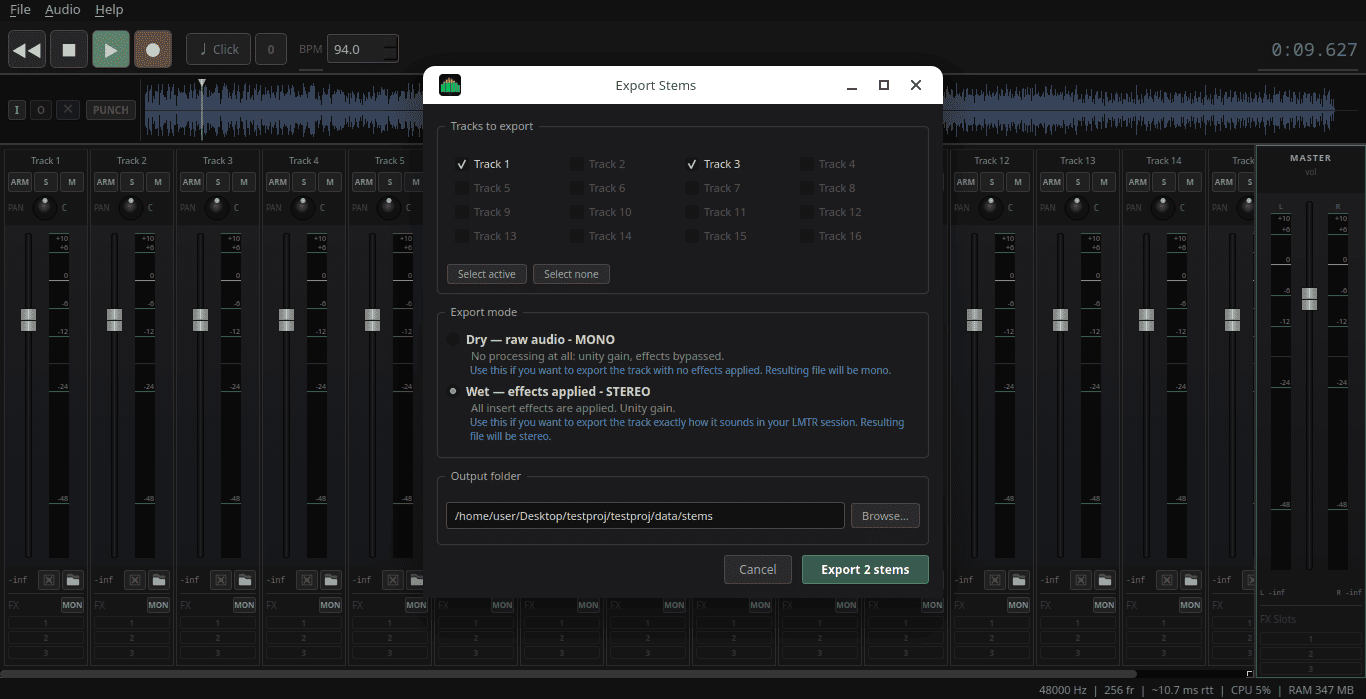Viewport: 1366px width, 699px height.
Task: Open Track 5 folder icon
Action: pos(417,579)
